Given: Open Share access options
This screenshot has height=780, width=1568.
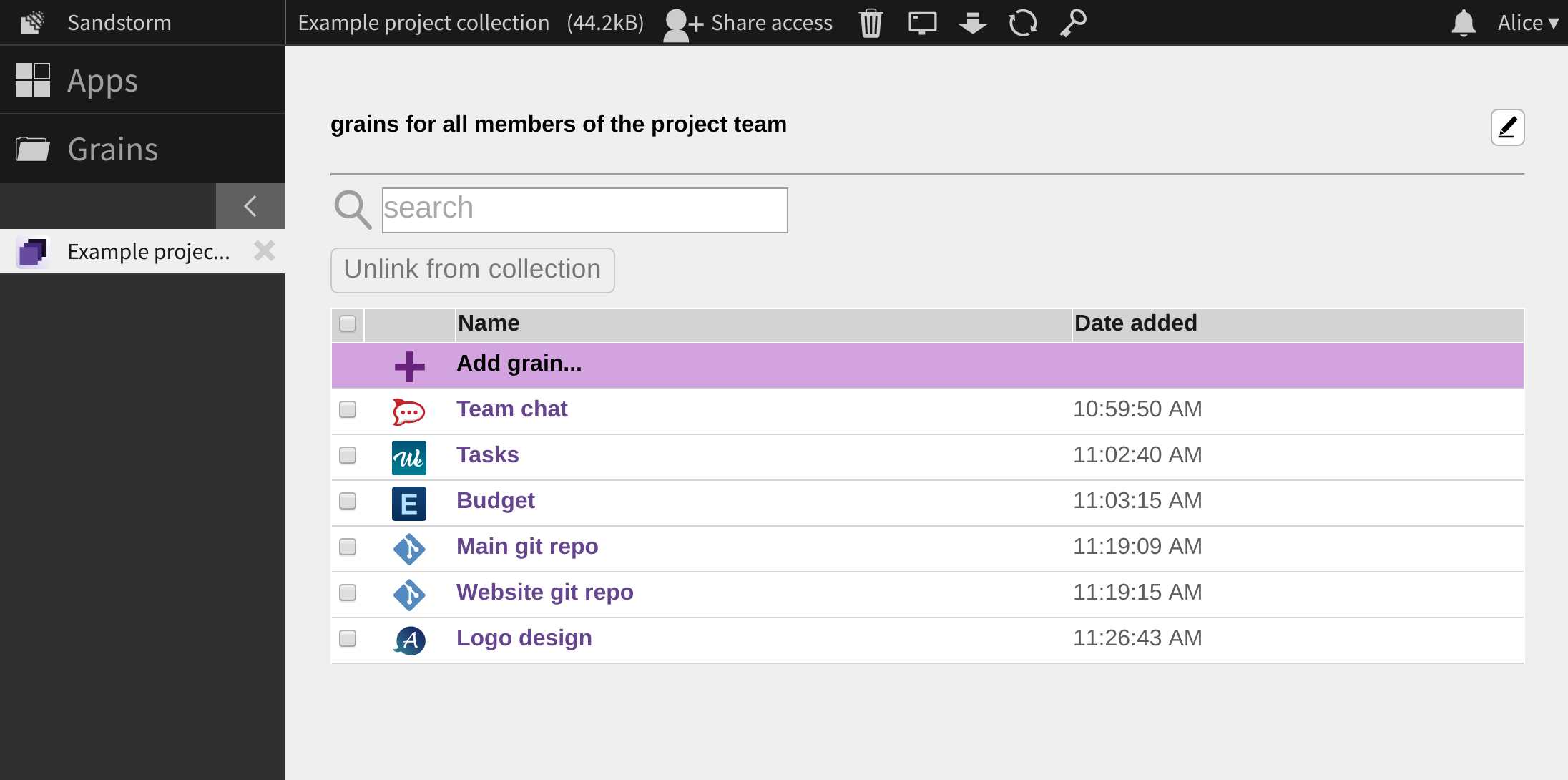Looking at the screenshot, I should [x=747, y=22].
